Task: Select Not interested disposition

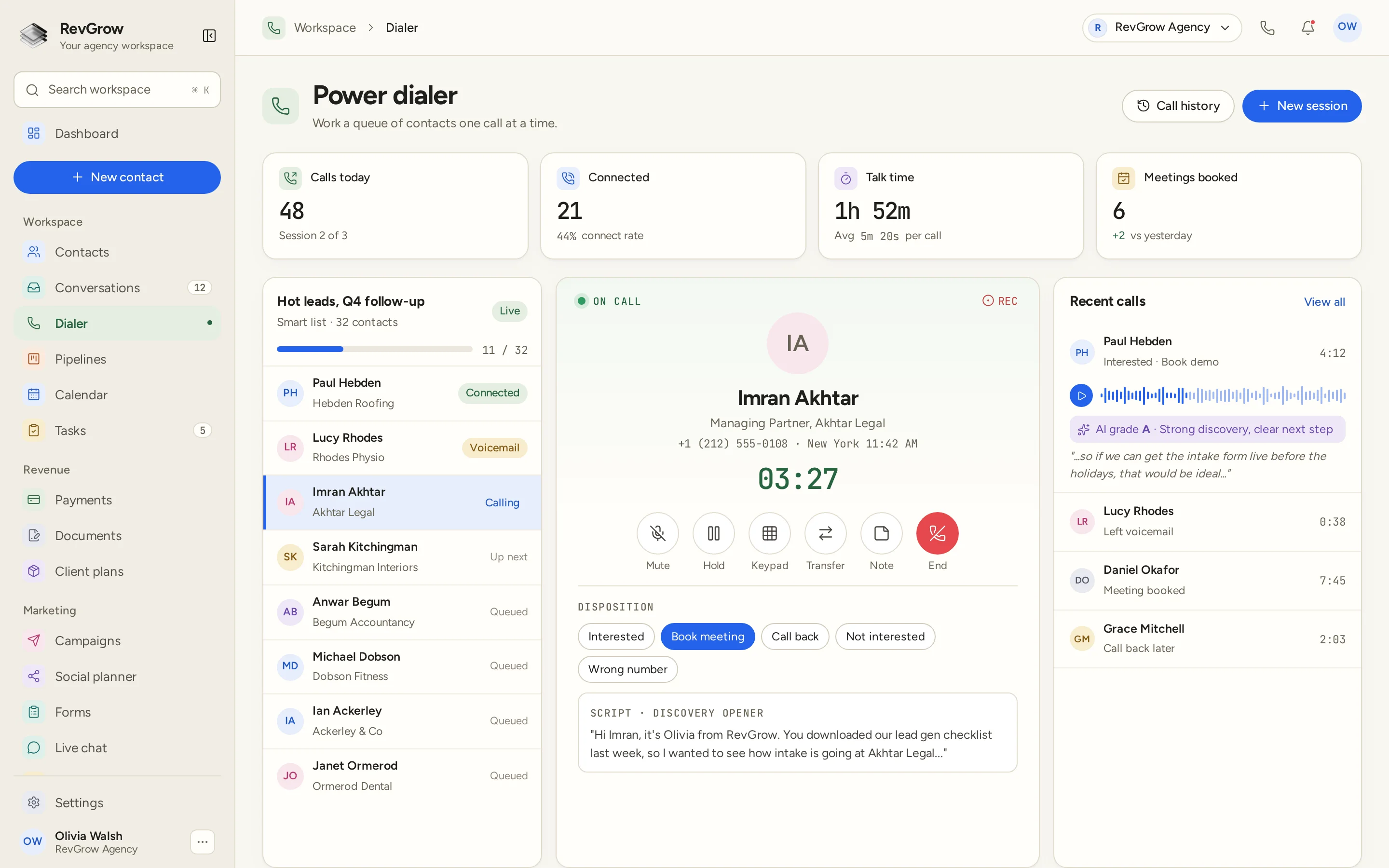Action: (885, 636)
